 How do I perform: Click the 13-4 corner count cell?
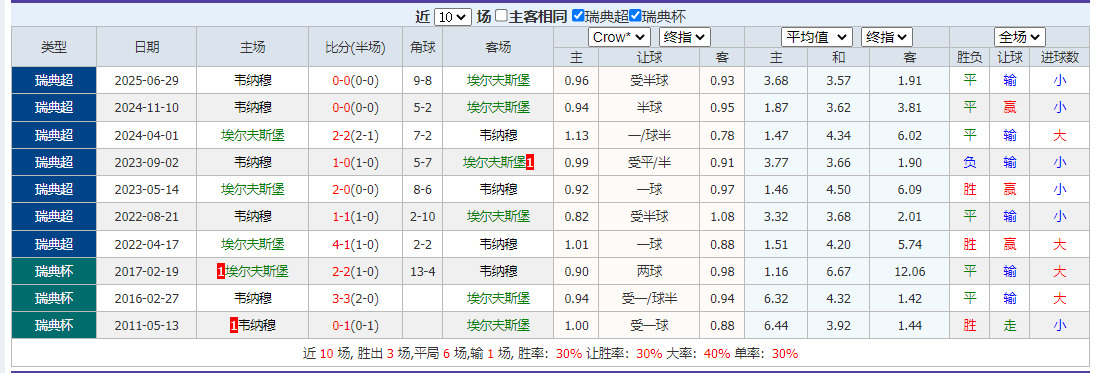click(x=422, y=272)
